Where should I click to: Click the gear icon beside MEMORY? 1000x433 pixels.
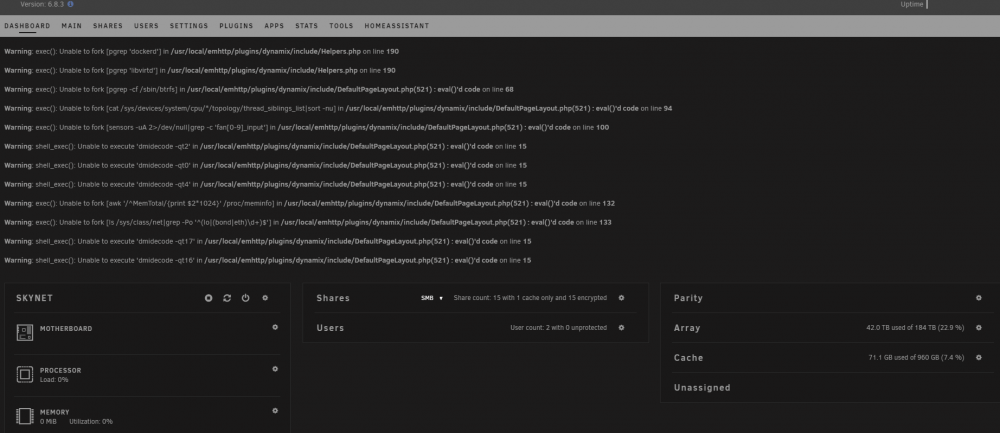(x=275, y=411)
